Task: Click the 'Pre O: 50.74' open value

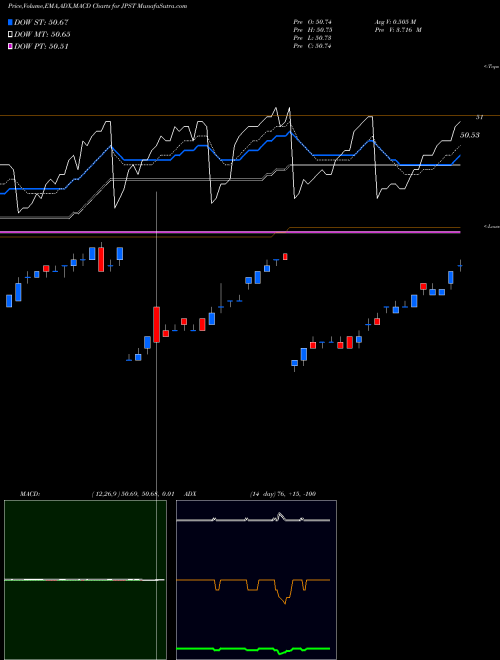Action: click(313, 21)
